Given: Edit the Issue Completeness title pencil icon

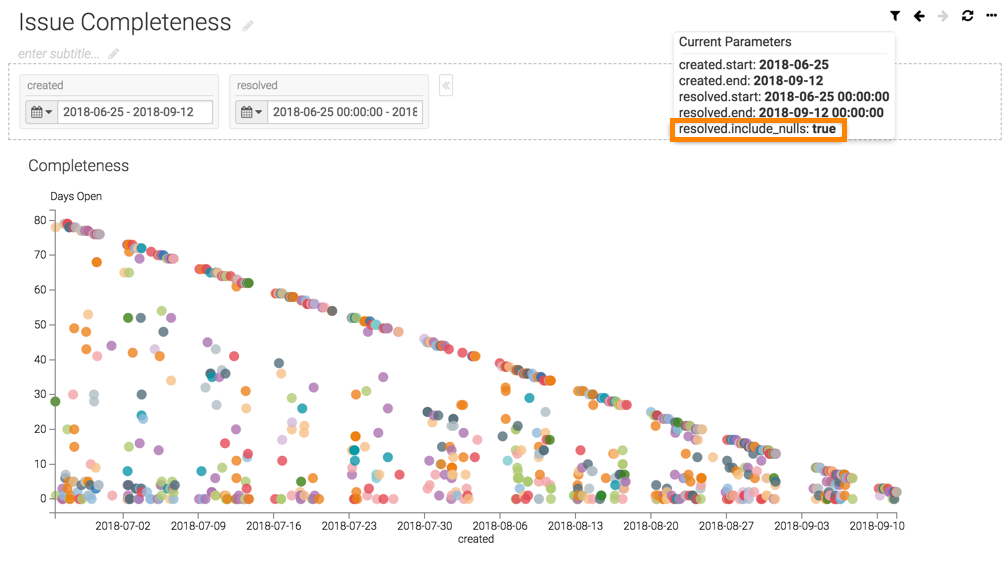Looking at the screenshot, I should coord(248,25).
